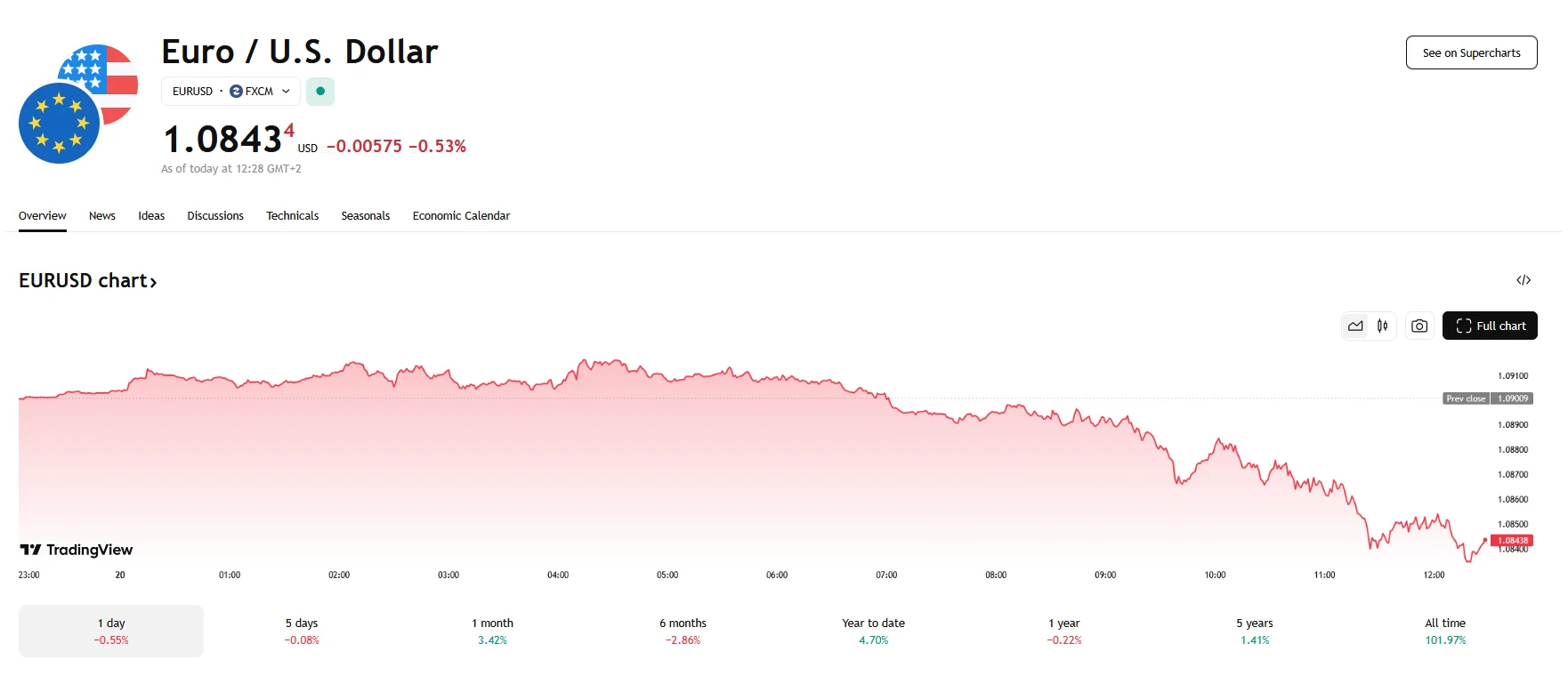The width and height of the screenshot is (1568, 684).
Task: Select the 1 month time range
Action: click(492, 631)
